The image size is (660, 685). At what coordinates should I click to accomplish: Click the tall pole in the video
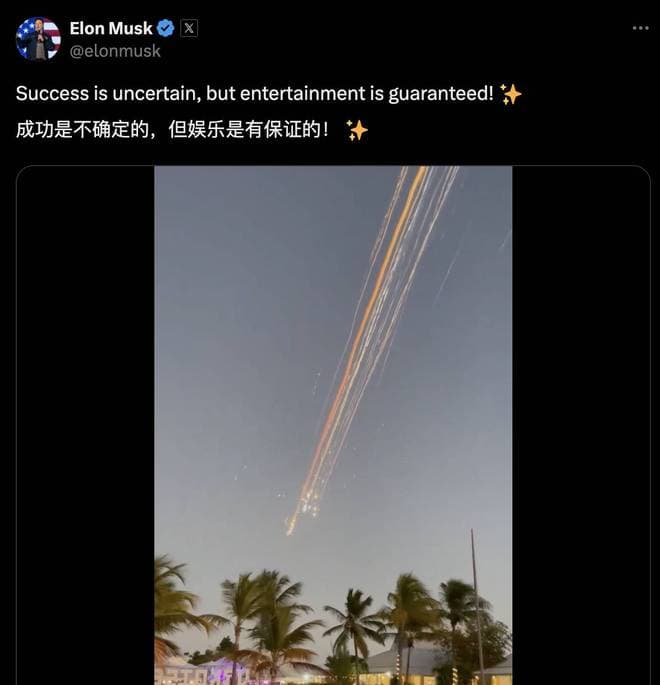477,607
